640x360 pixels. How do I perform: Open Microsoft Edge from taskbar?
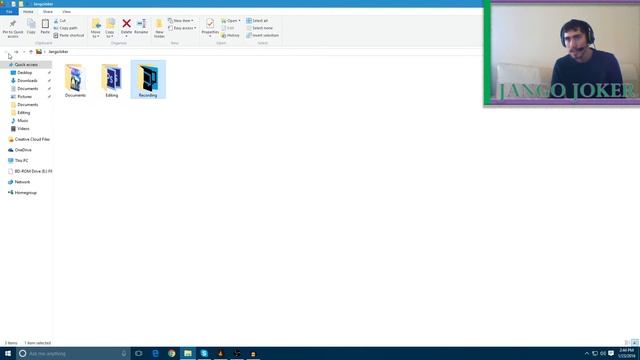[x=155, y=353]
